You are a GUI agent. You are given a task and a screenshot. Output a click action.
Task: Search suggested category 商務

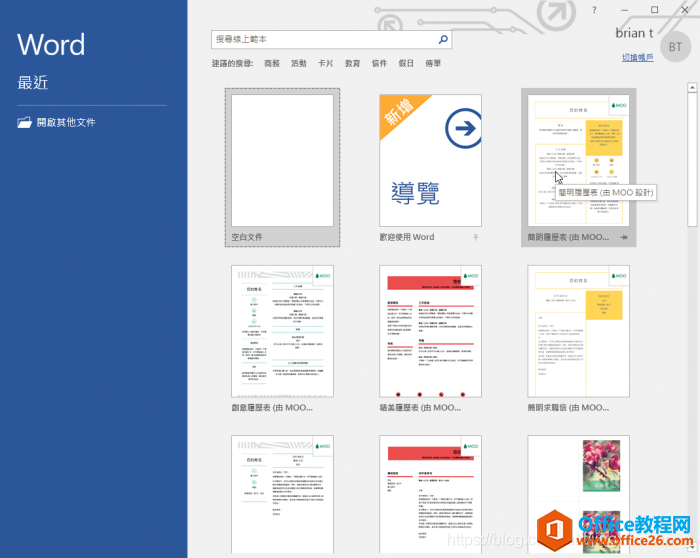[x=271, y=63]
